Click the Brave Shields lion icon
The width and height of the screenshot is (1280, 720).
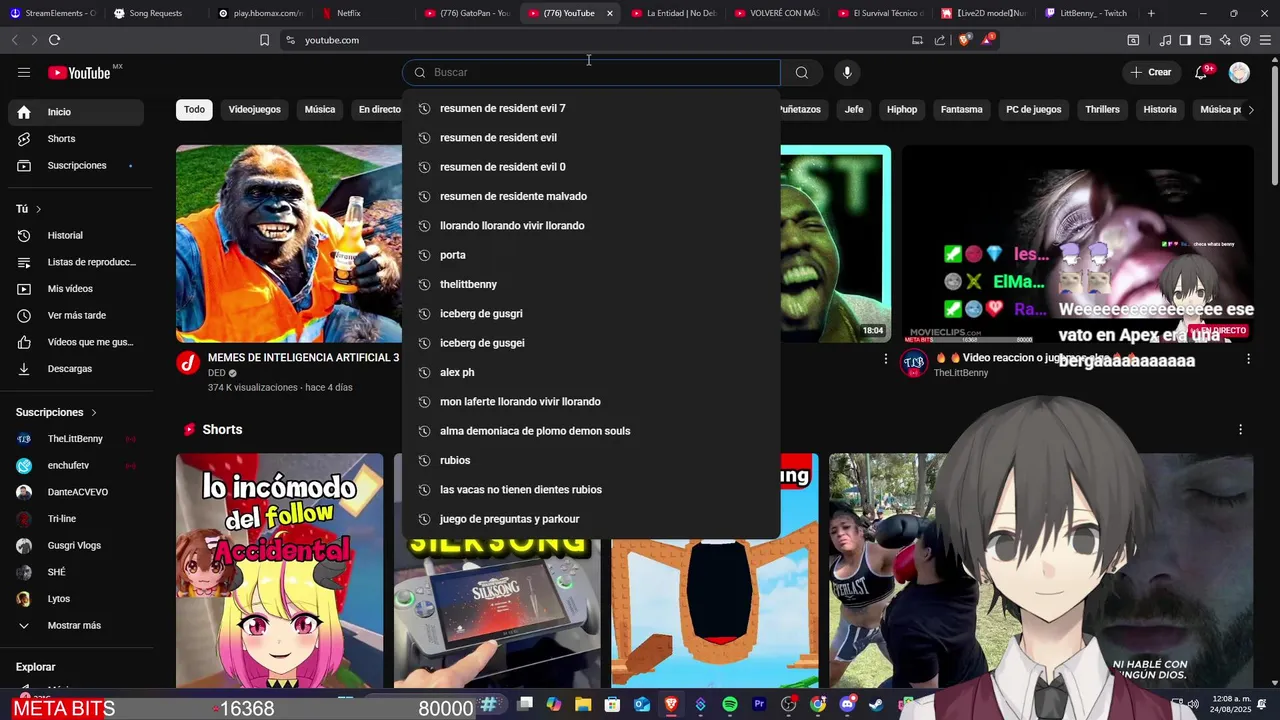point(964,40)
